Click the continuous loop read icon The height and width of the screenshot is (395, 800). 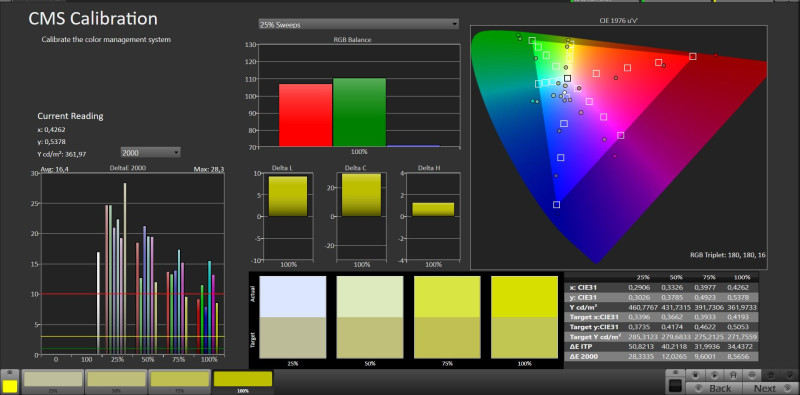click(752, 376)
